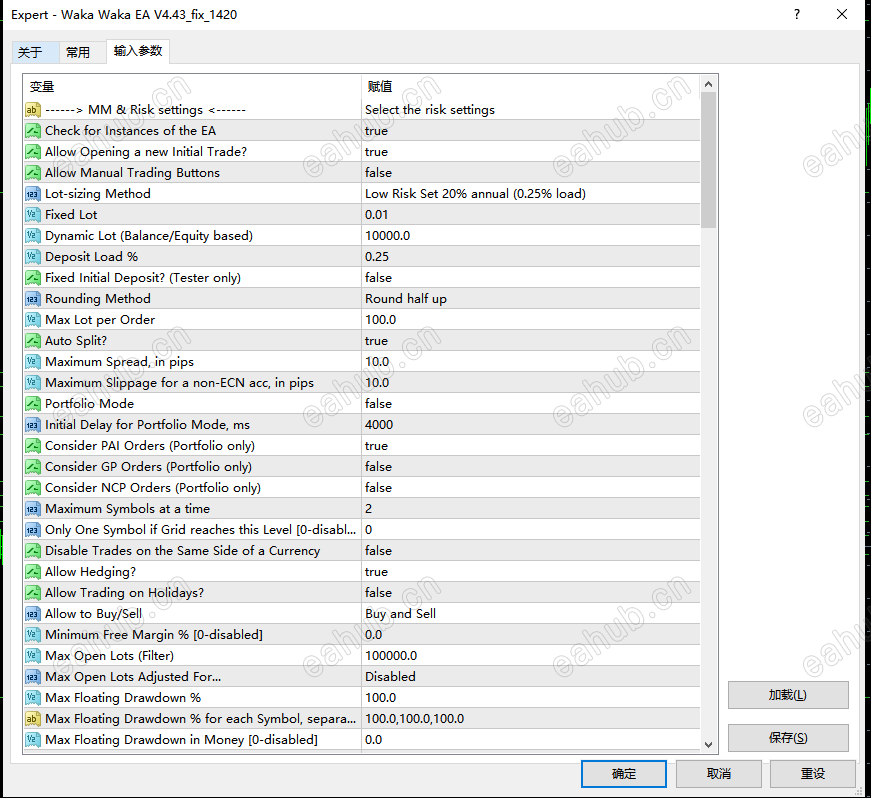Image resolution: width=871 pixels, height=798 pixels.
Task: Click the icon next to Deposit Load %
Action: coord(33,257)
